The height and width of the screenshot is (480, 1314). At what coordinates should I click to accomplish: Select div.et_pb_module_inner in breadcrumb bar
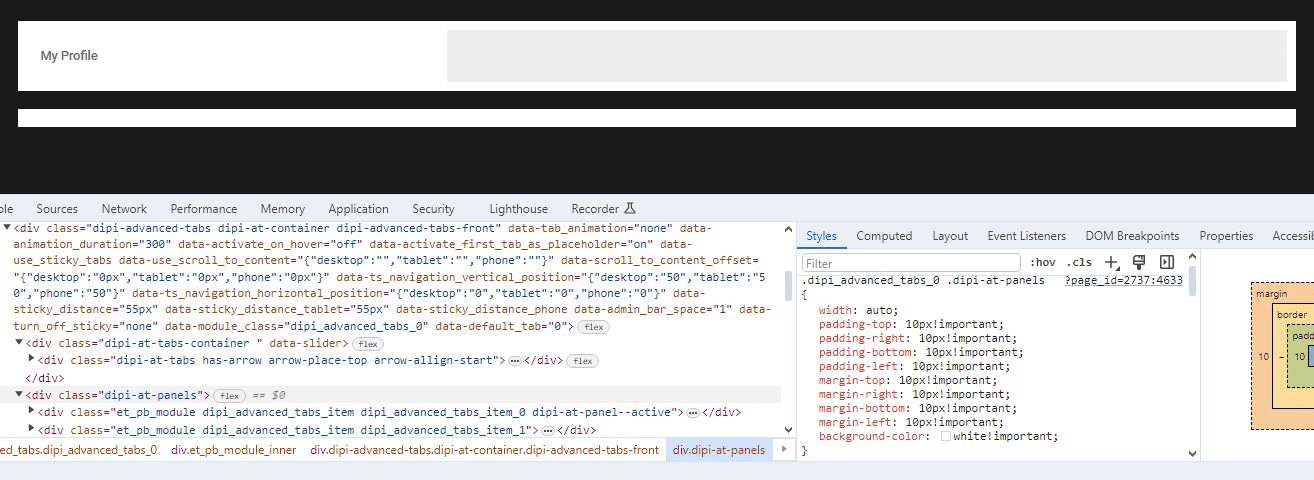point(233,450)
